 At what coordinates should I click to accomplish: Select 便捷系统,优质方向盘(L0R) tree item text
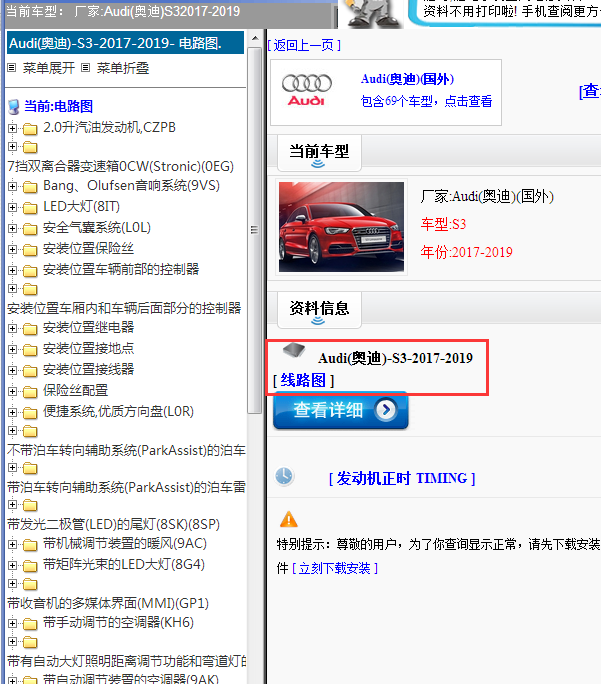(x=118, y=411)
